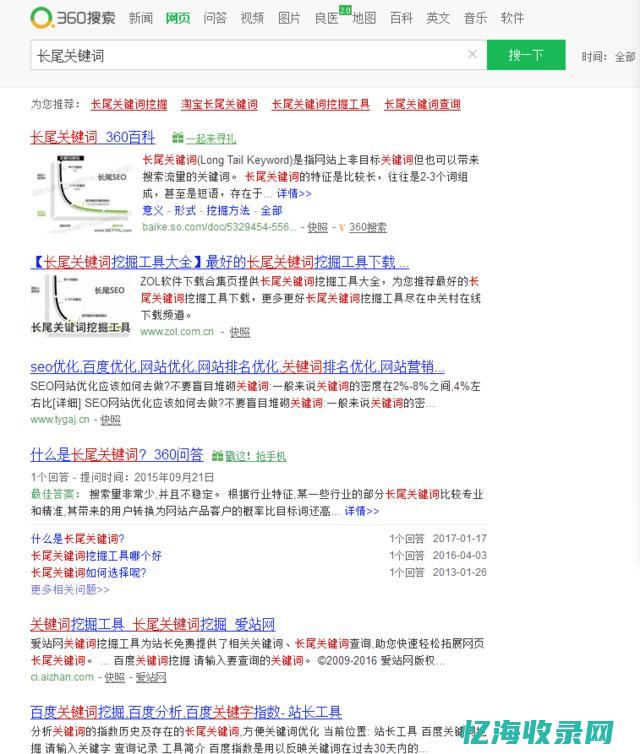The width and height of the screenshot is (640, 754).
Task: Open result 什么是长尾关键词?_360问答
Action: coord(117,455)
